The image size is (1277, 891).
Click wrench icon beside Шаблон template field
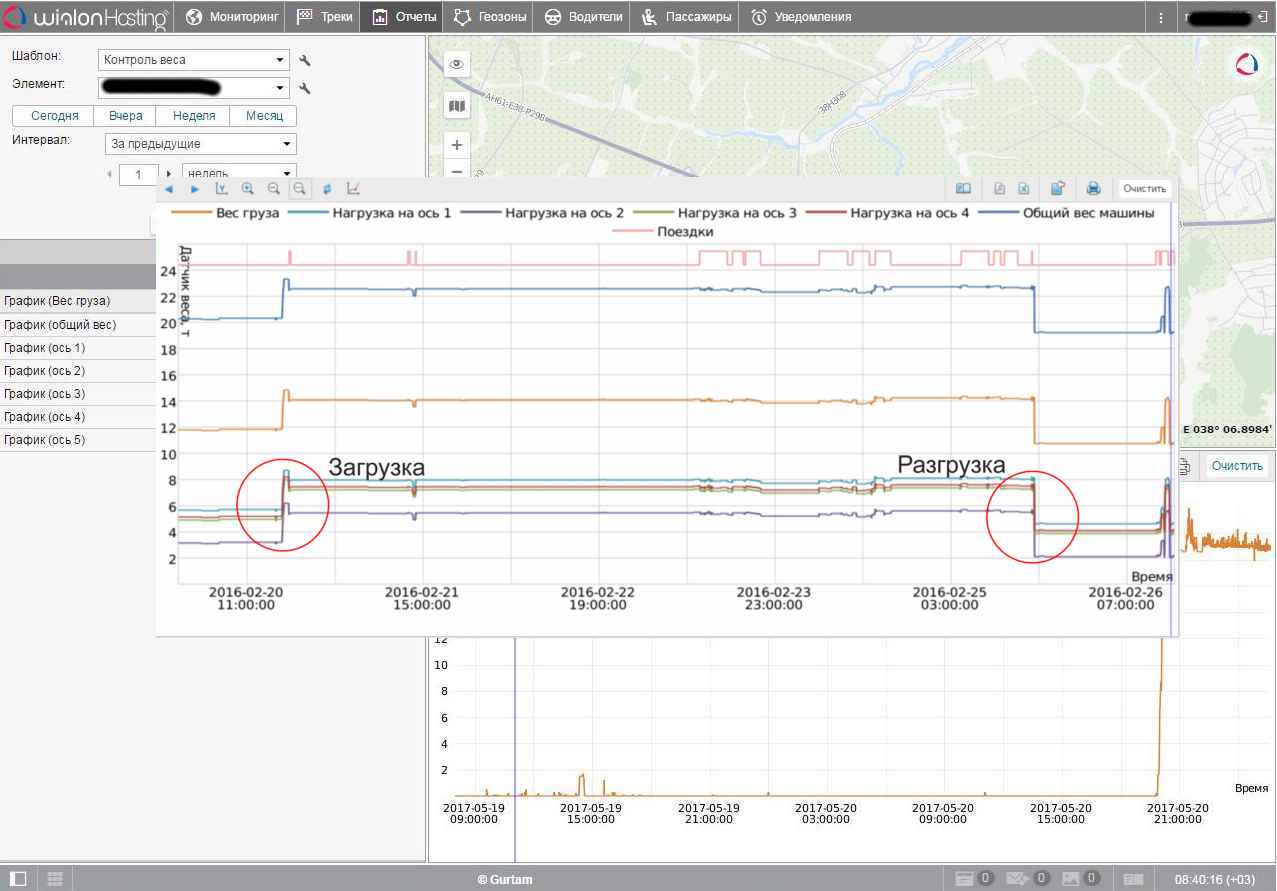click(x=305, y=60)
